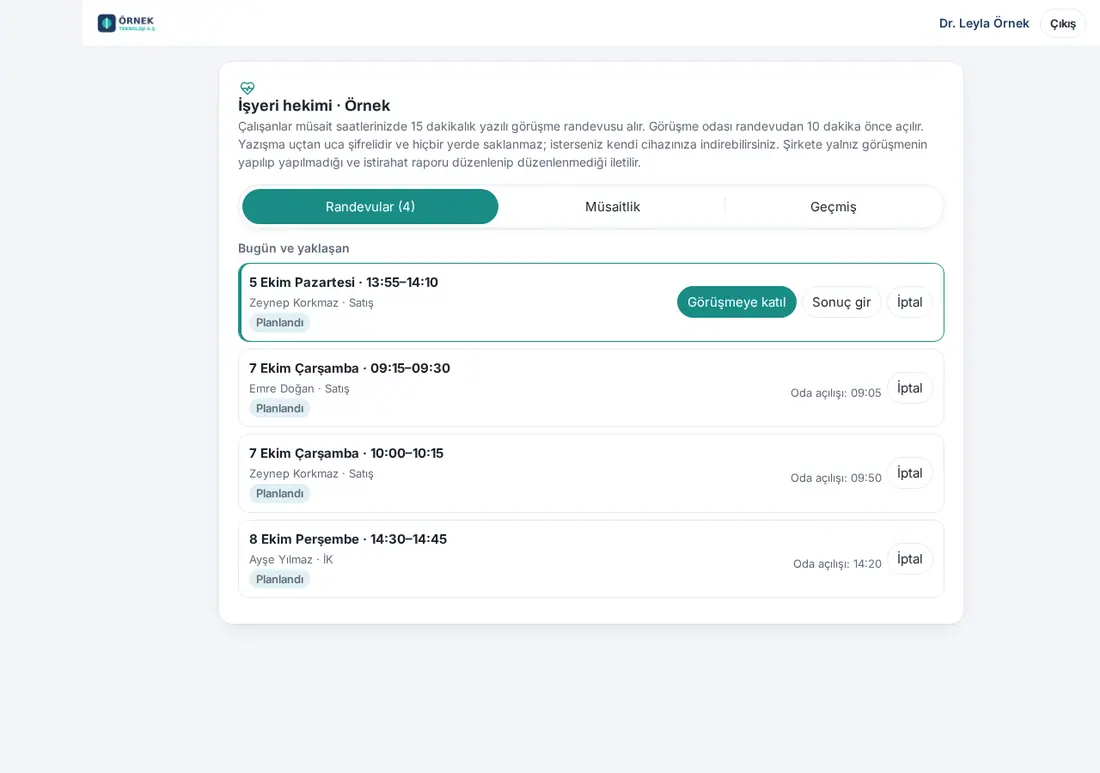Click the Planlandı badge for Emre Doğan
1100x773 pixels.
click(279, 408)
